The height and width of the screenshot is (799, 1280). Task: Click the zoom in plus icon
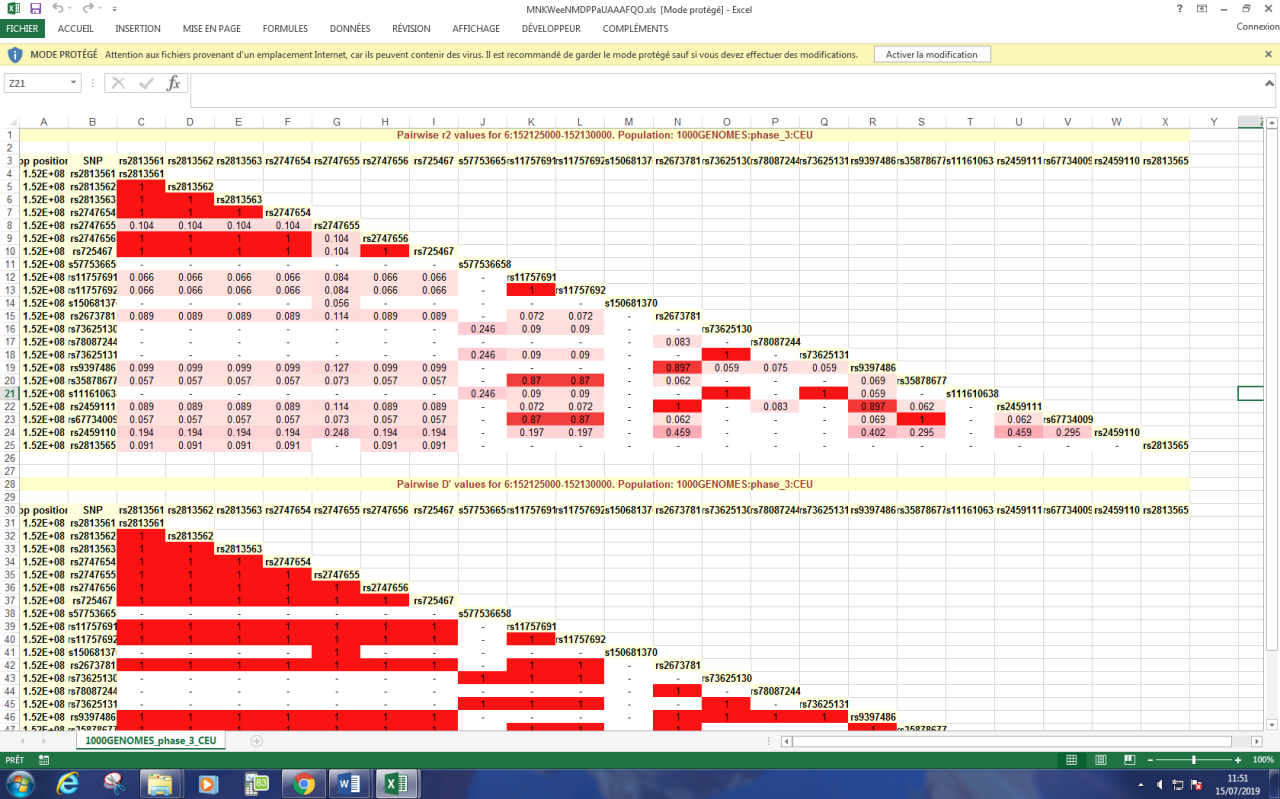(x=1236, y=760)
